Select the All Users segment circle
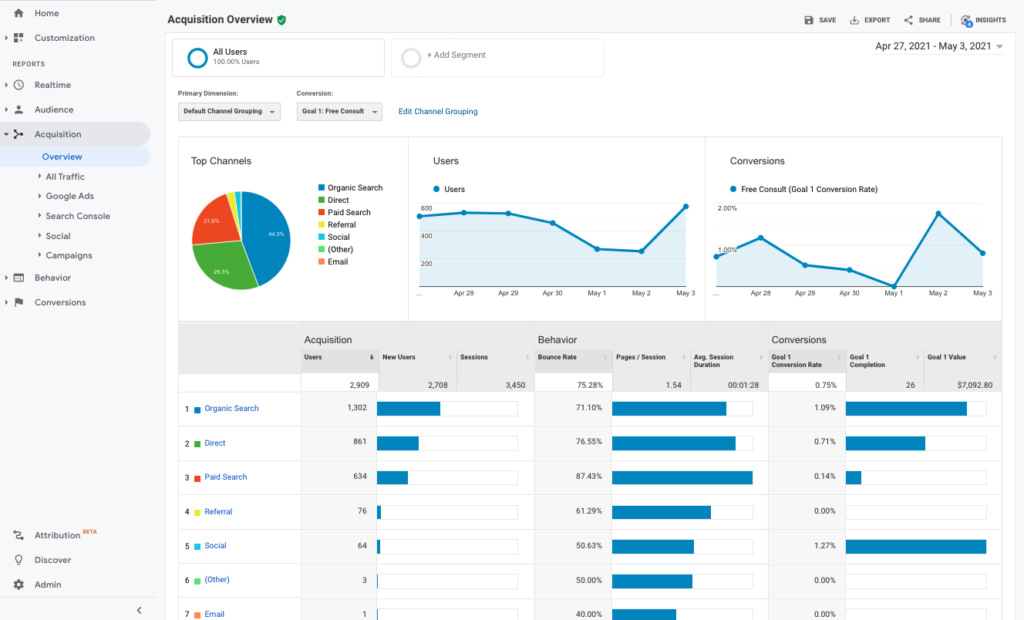Viewport: 1024px width, 620px height. coord(198,58)
